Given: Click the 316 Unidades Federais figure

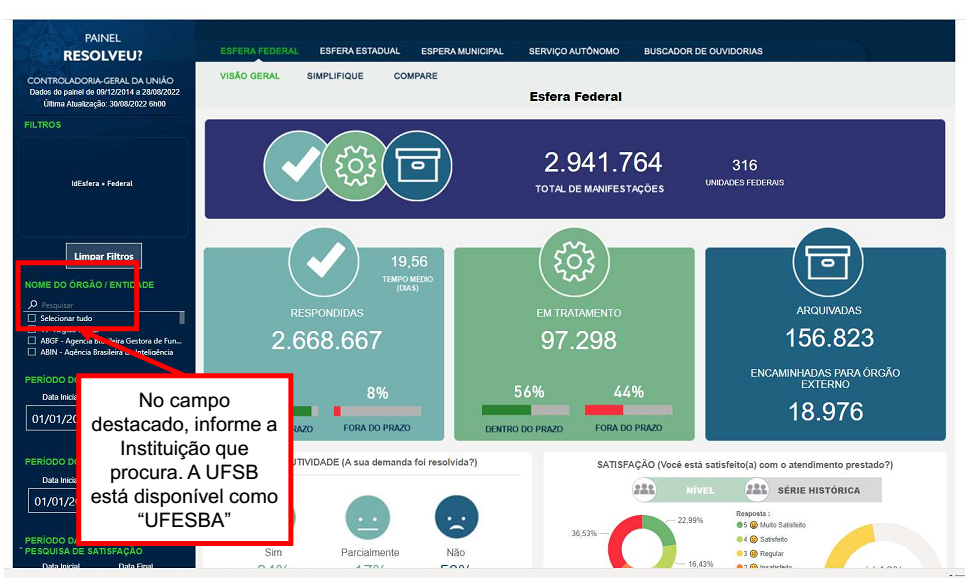Looking at the screenshot, I should click(744, 165).
